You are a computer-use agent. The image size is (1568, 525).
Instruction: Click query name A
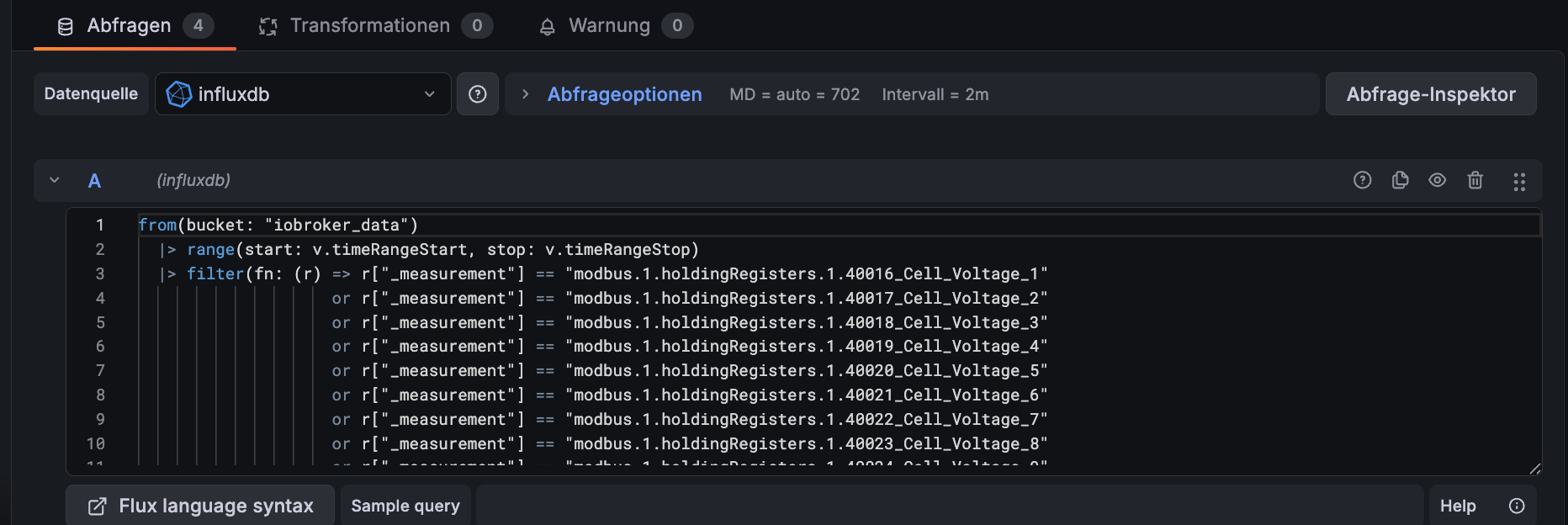[94, 181]
